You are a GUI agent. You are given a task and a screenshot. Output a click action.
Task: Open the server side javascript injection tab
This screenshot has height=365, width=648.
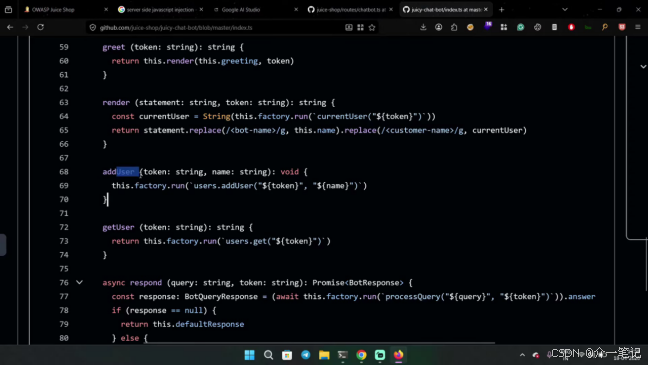(x=160, y=10)
